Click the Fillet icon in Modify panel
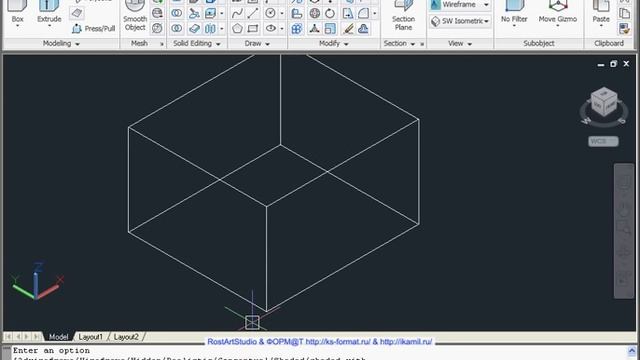The width and height of the screenshot is (640, 360). click(x=364, y=13)
